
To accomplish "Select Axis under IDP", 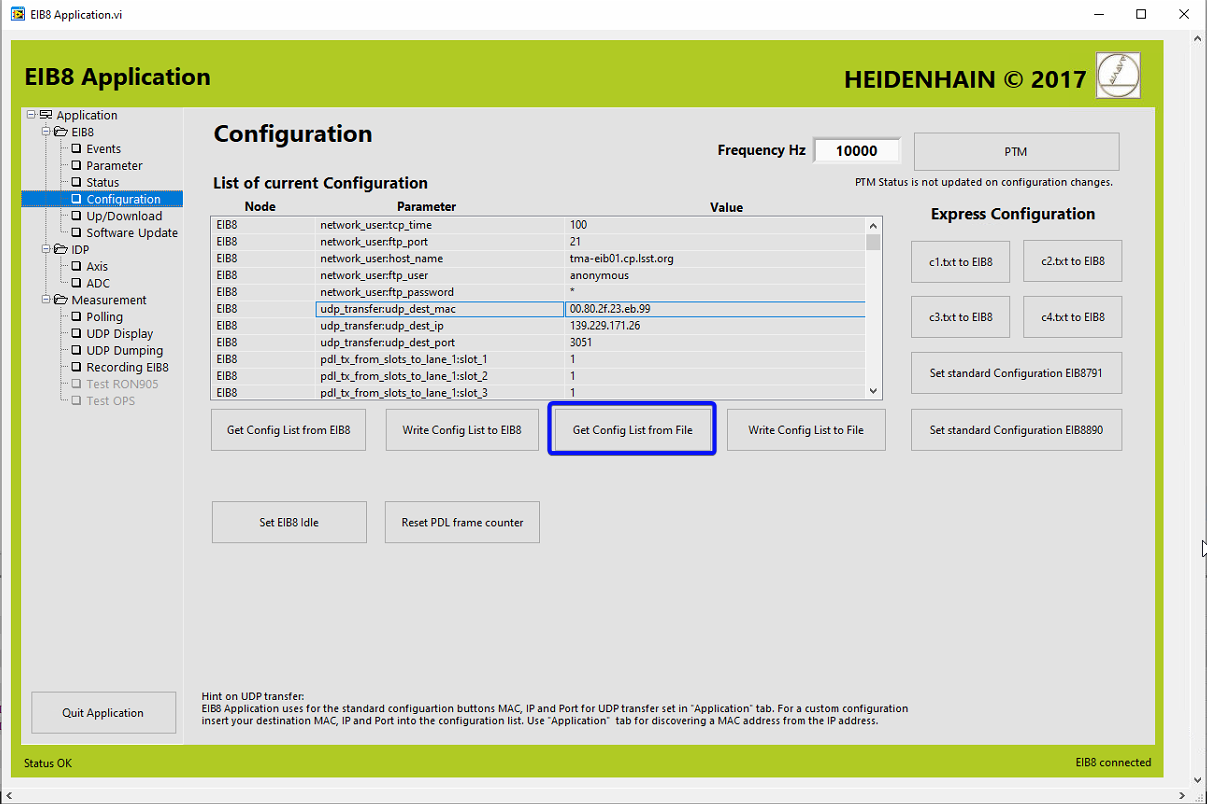I will [97, 267].
